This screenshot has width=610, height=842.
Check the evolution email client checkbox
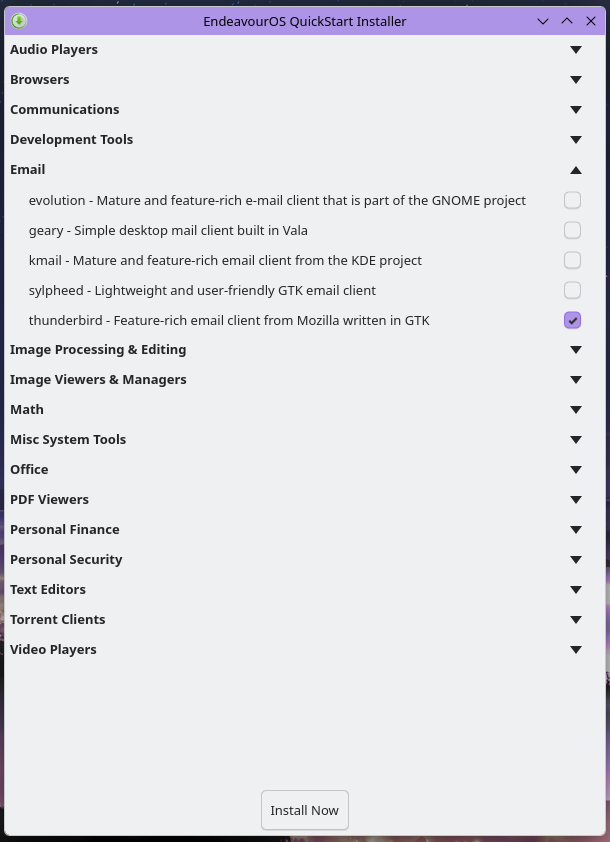[x=572, y=200]
